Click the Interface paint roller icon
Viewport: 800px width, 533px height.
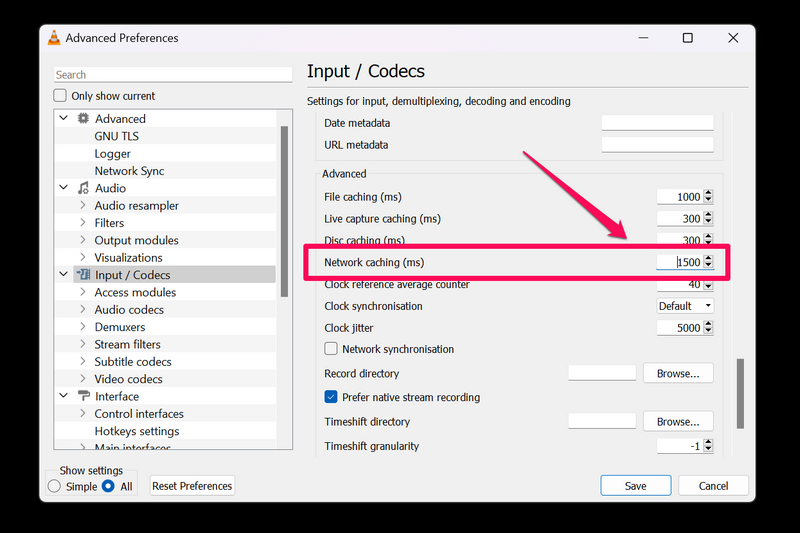click(83, 396)
